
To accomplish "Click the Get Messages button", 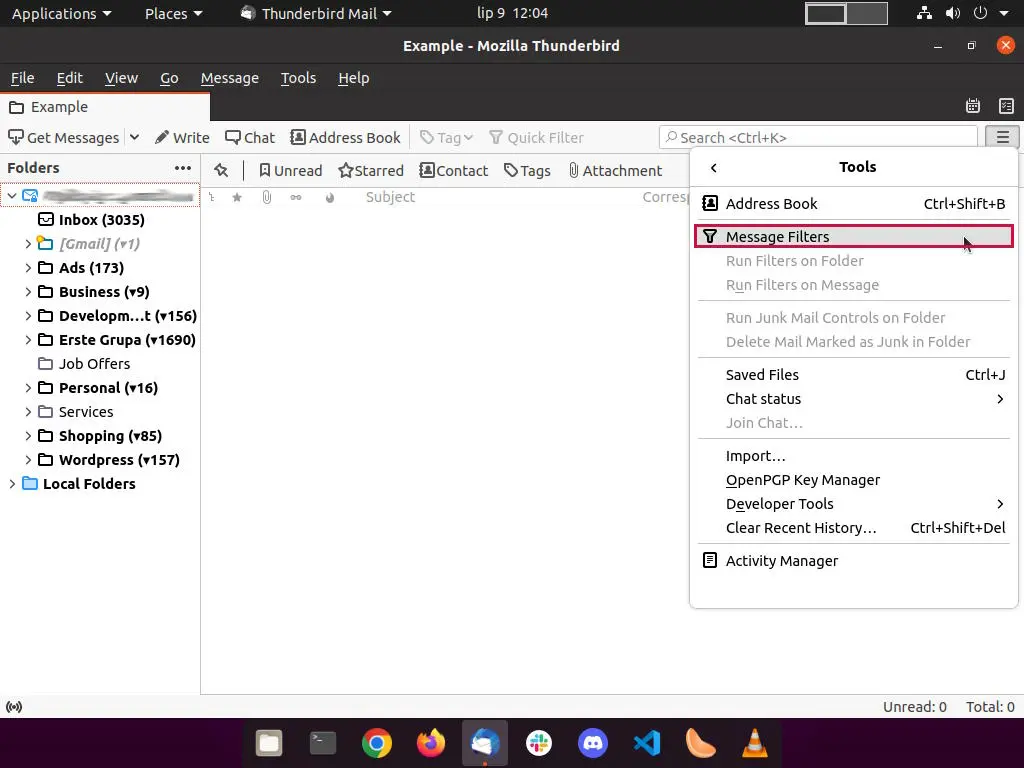I will click(63, 138).
